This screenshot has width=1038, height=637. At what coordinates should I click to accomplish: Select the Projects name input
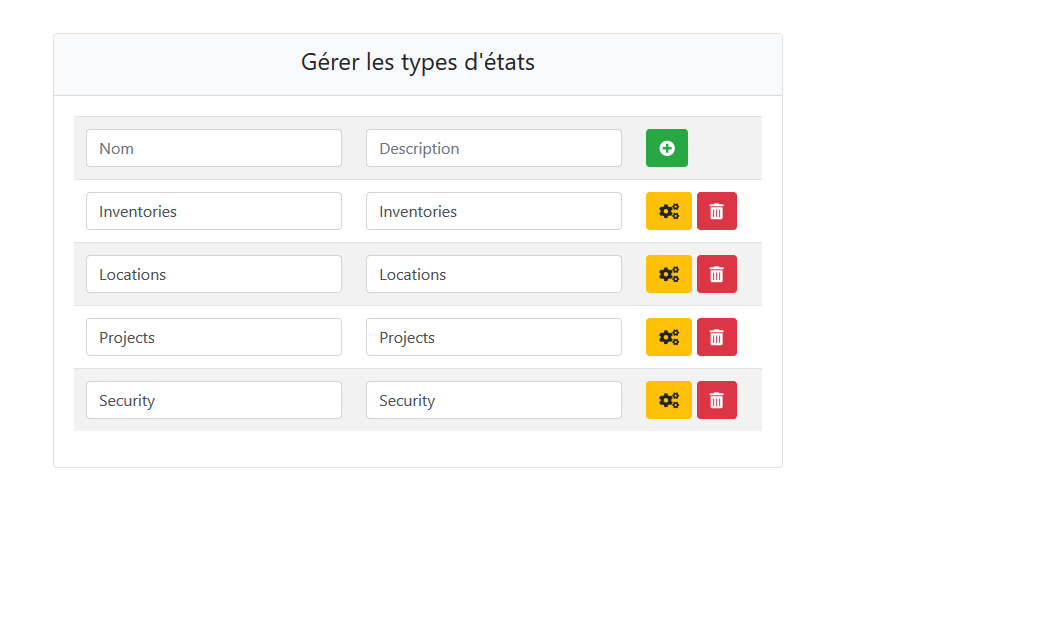pos(213,337)
